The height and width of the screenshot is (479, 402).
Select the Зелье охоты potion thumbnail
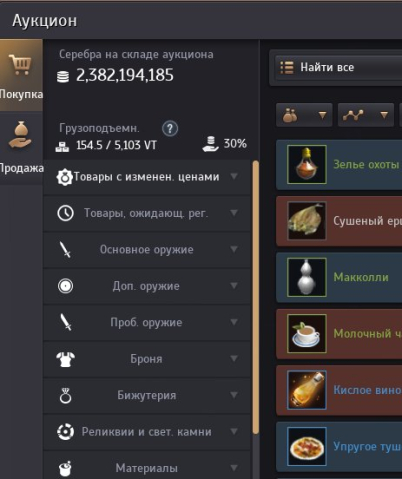(x=307, y=164)
